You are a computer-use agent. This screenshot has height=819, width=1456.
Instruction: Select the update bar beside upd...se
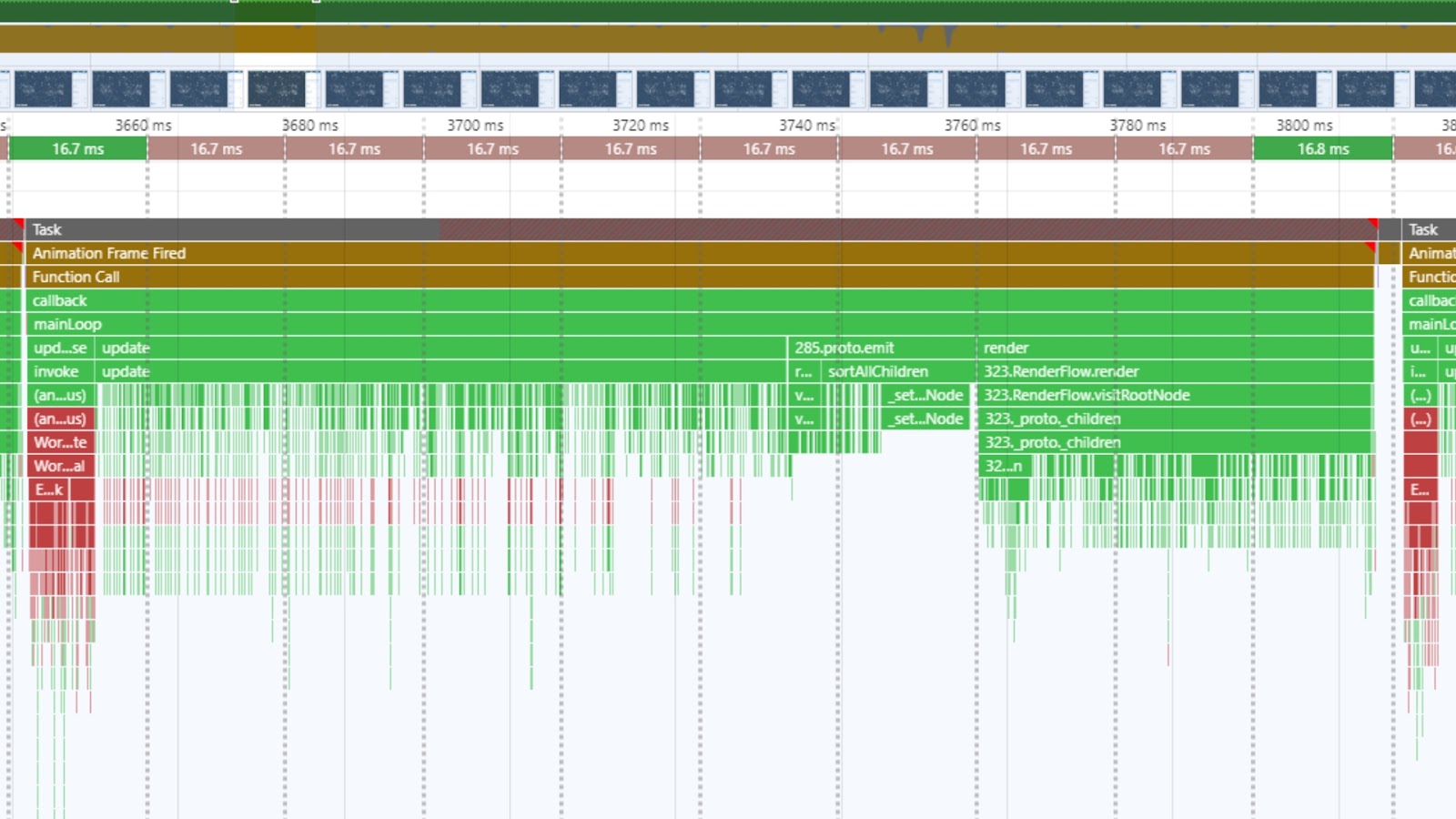[440, 348]
